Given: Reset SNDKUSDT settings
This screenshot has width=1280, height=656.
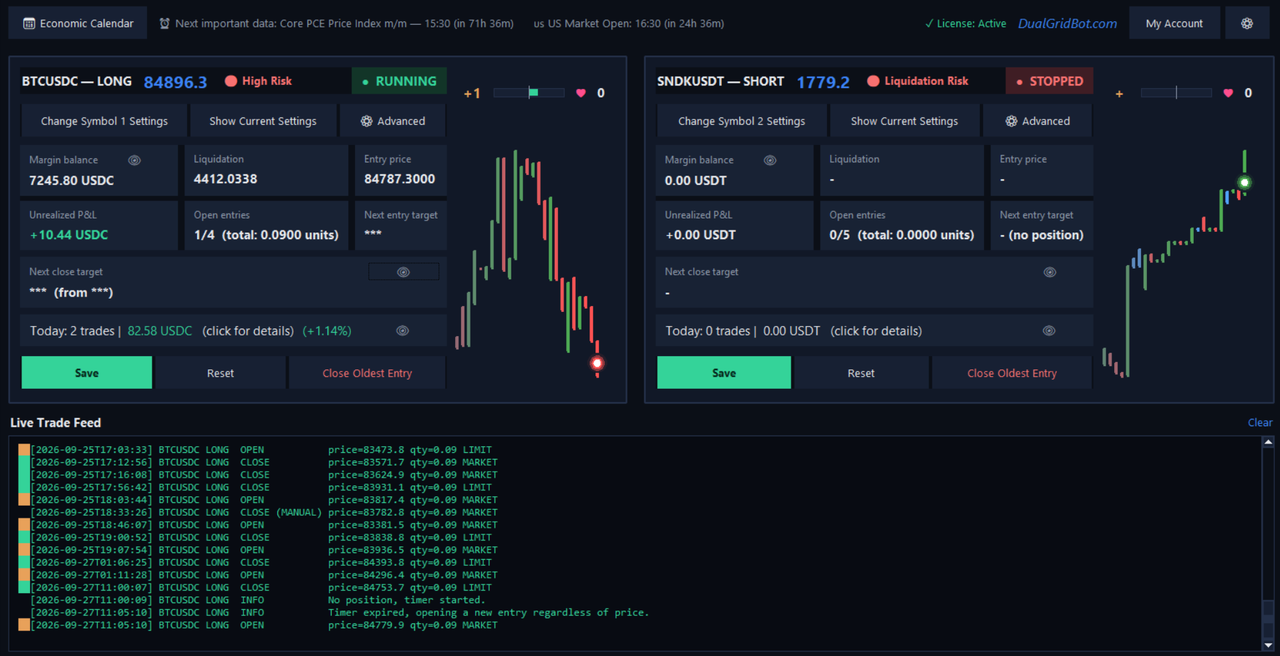Looking at the screenshot, I should 861,373.
